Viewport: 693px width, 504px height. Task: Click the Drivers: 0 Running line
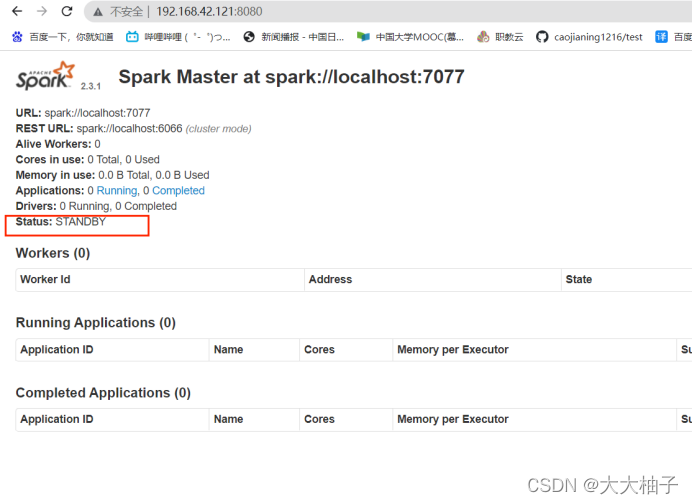pyautogui.click(x=96, y=206)
